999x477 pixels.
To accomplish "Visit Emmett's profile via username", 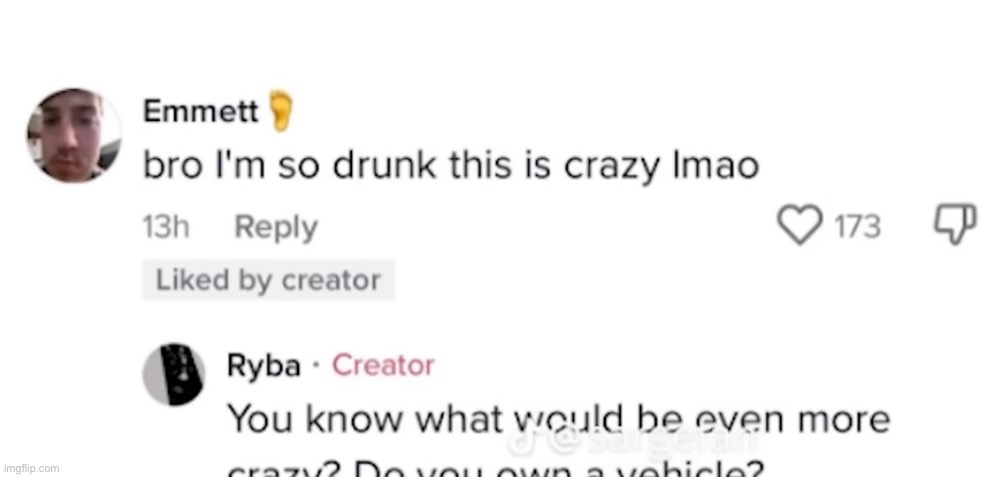I will [201, 113].
